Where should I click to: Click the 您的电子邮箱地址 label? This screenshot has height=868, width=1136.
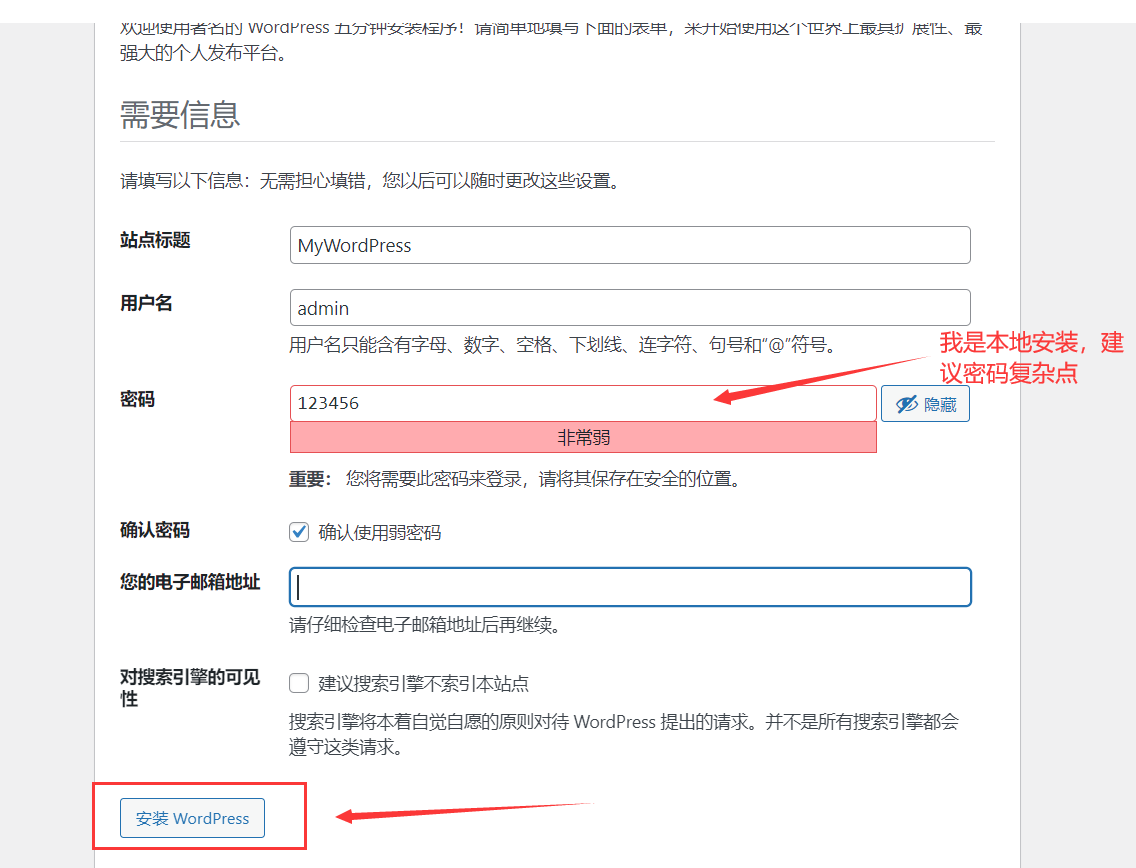[x=190, y=582]
